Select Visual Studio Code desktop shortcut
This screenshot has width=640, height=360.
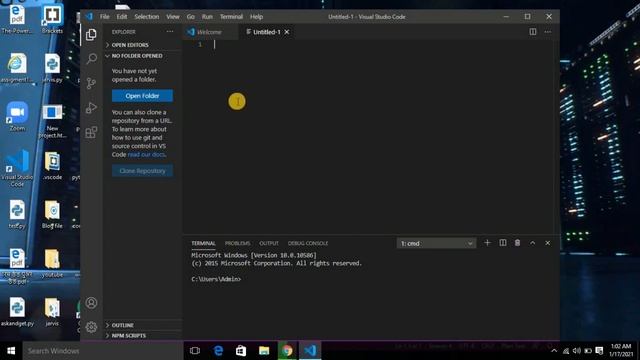pos(17,168)
